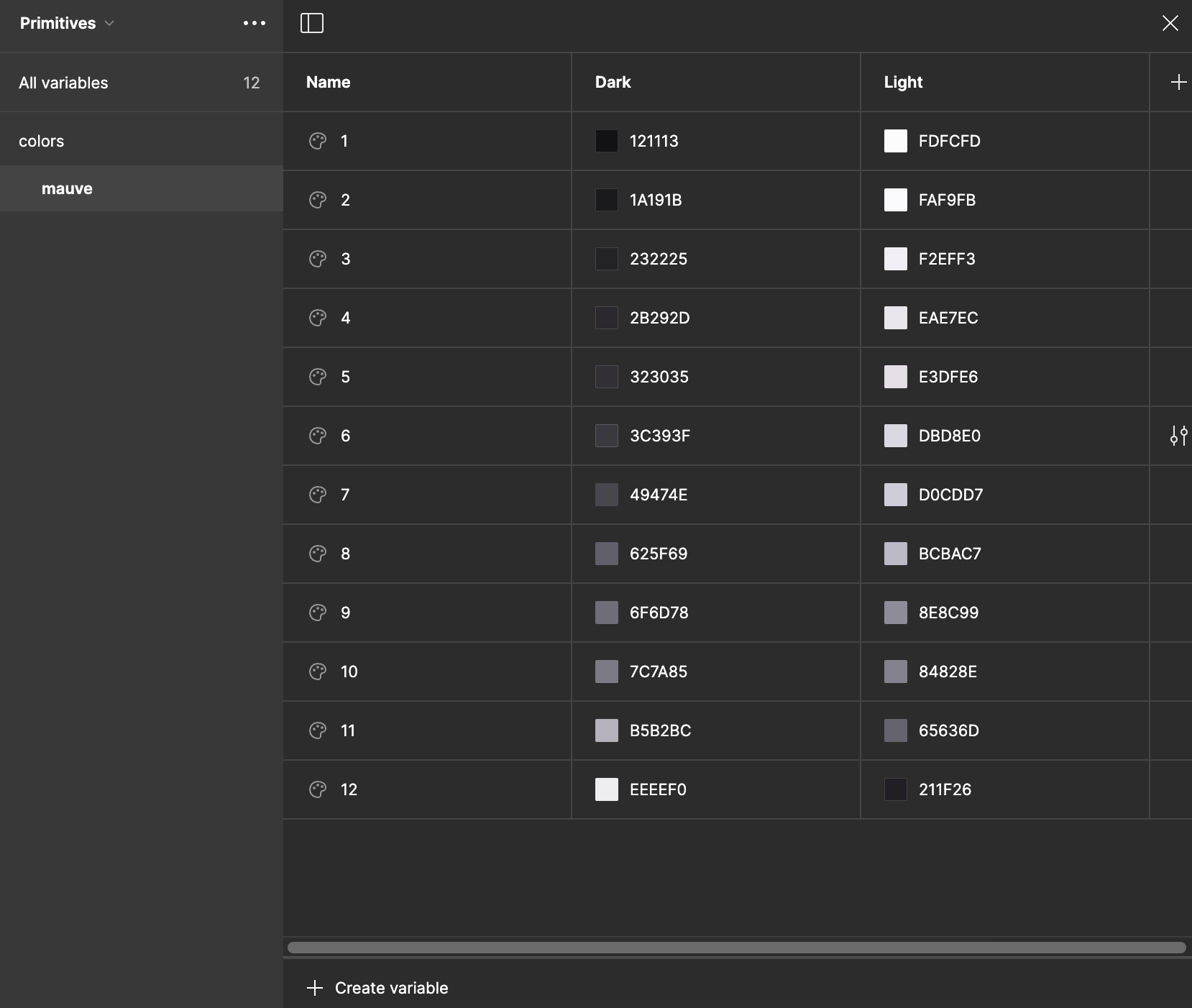
Task: Click Light value BCBAC7
Action: point(950,554)
